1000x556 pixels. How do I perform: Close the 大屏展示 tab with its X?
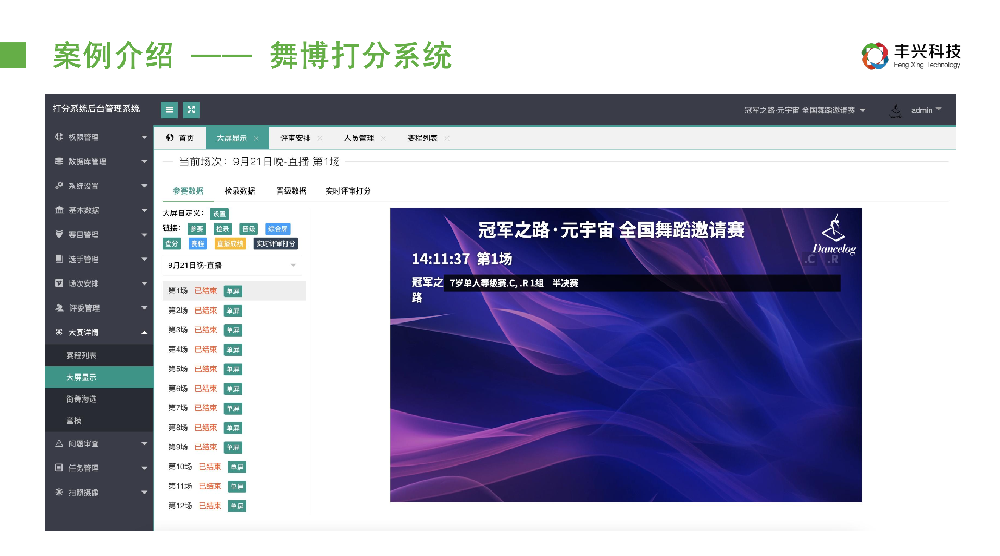tap(256, 138)
